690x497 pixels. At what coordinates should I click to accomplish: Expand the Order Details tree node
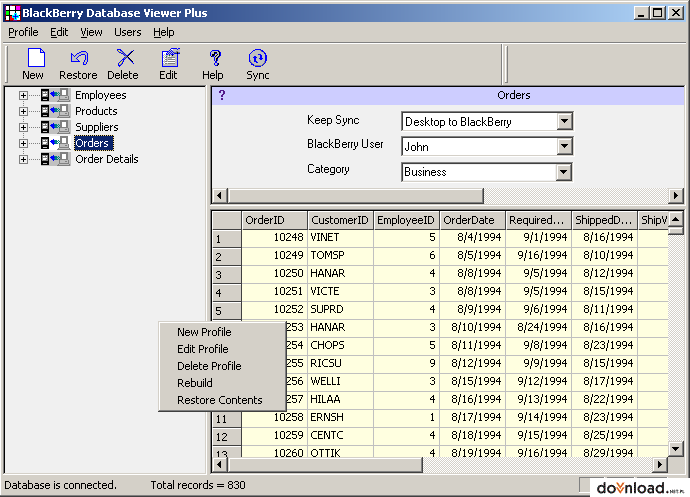[23, 159]
